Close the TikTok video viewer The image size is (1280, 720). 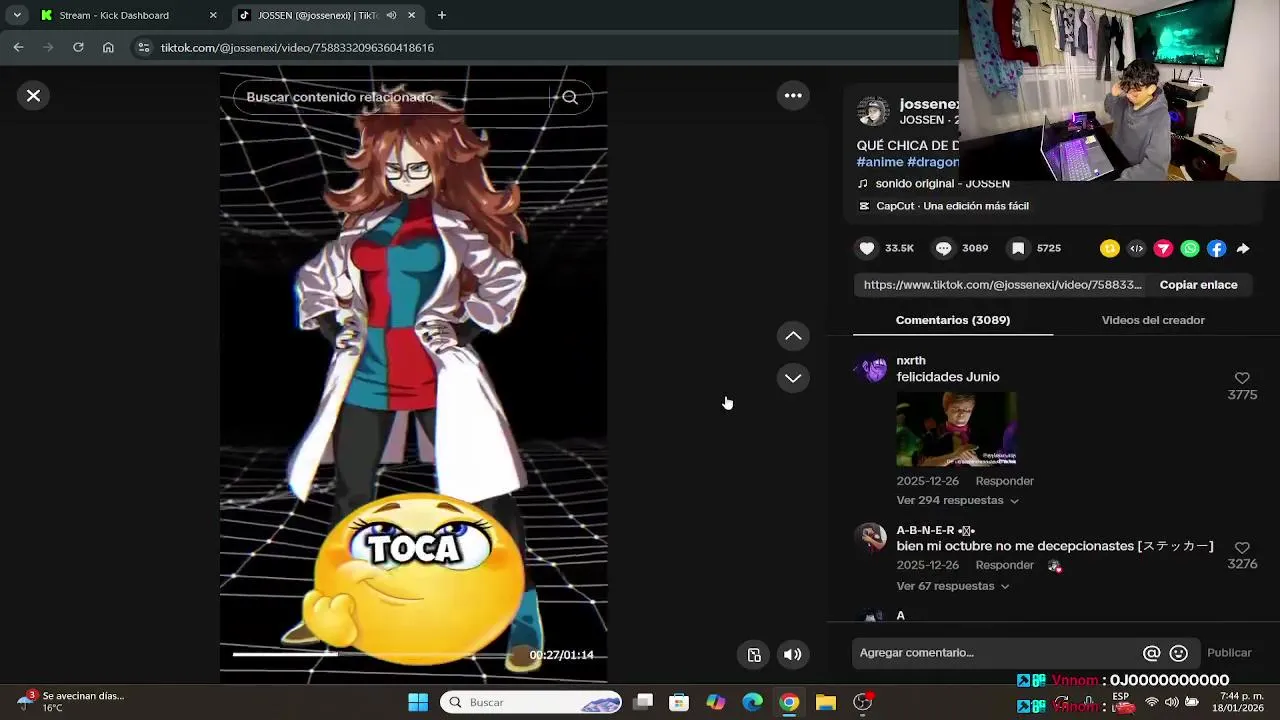[x=33, y=96]
